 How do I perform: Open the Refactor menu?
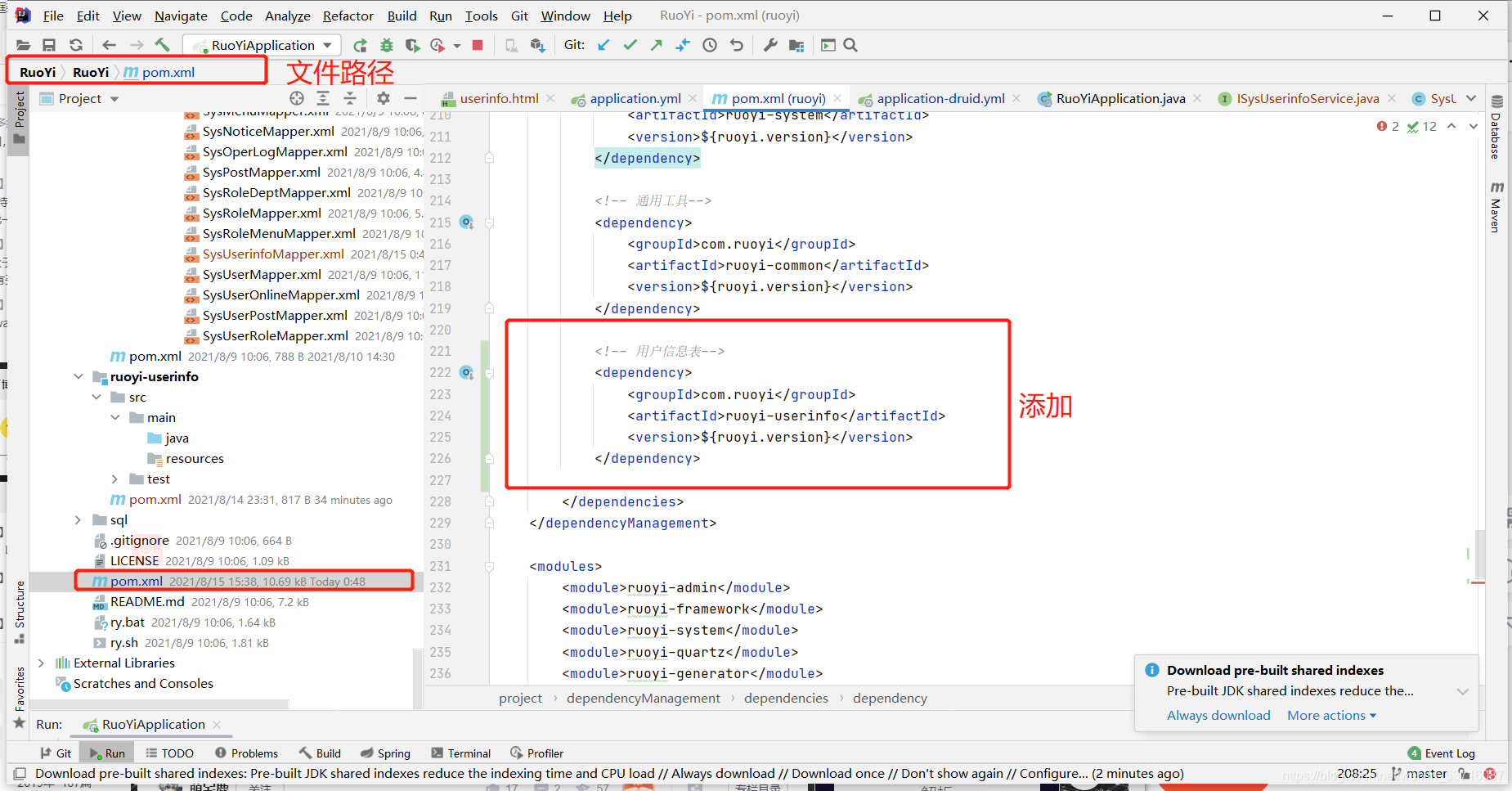pyautogui.click(x=348, y=16)
